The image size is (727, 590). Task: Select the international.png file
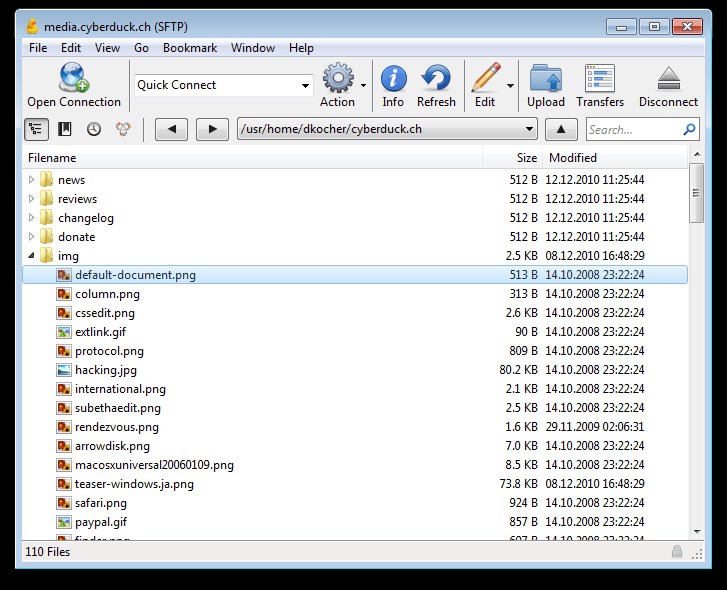point(121,389)
